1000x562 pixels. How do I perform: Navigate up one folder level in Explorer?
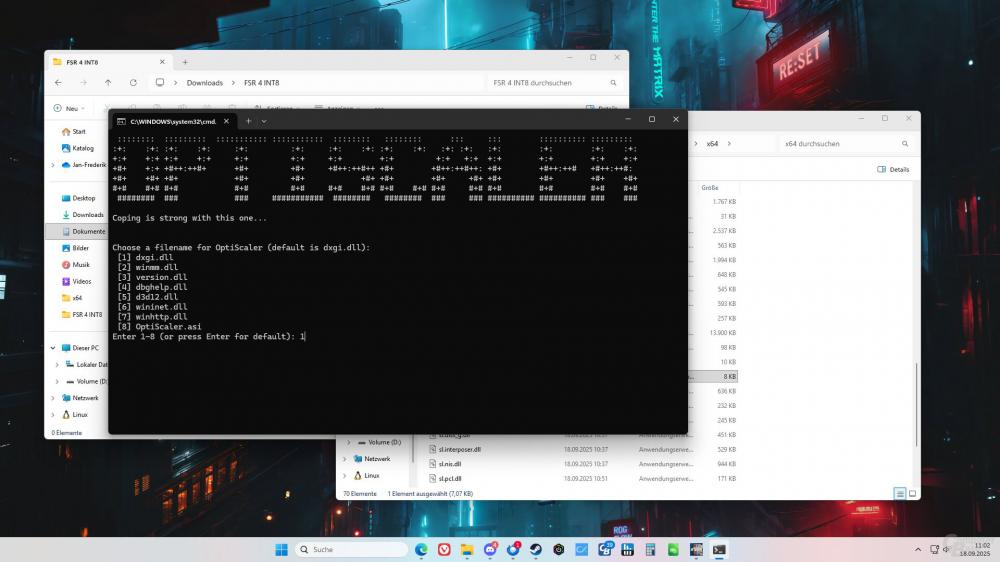(x=108, y=83)
